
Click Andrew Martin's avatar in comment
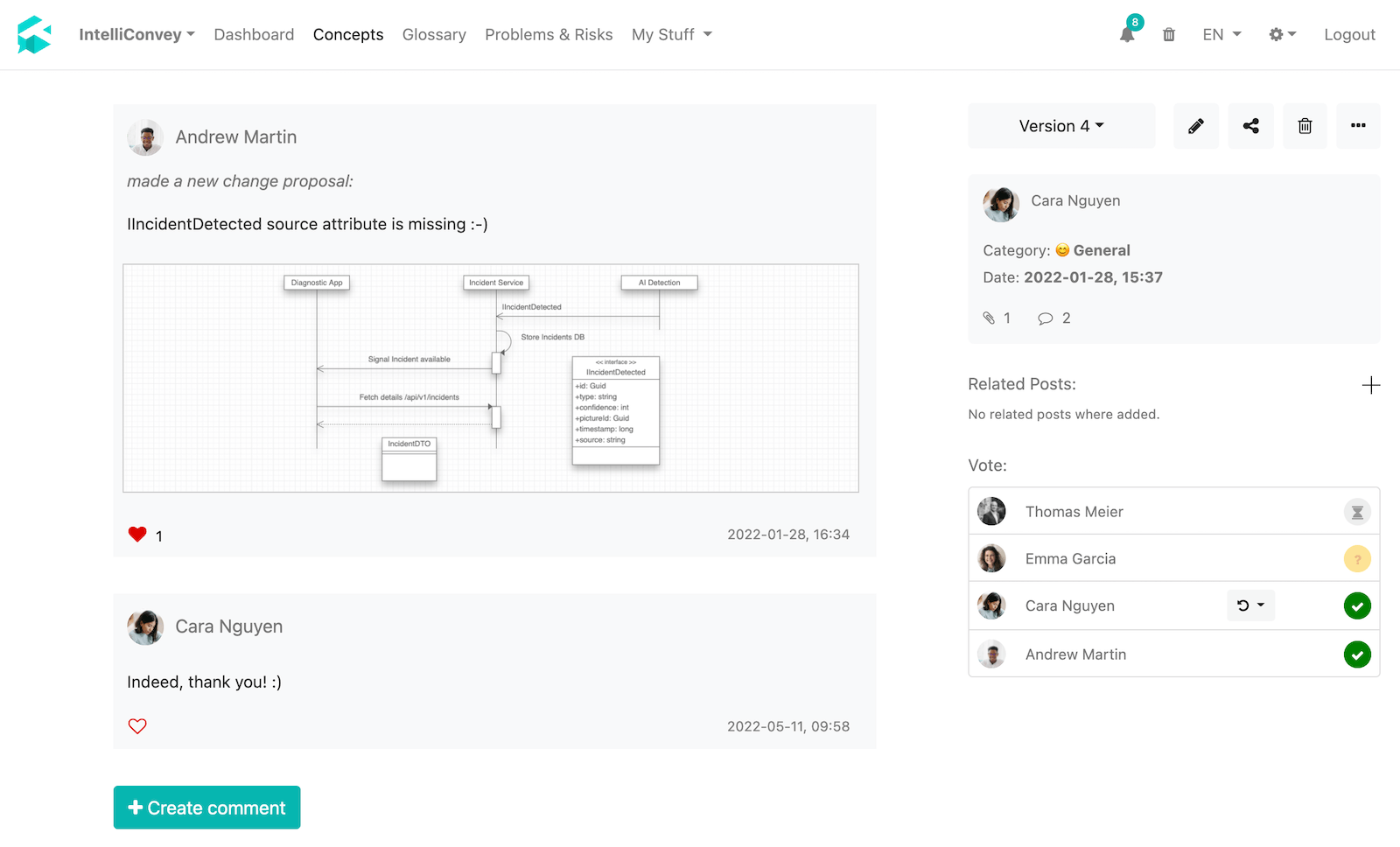145,137
